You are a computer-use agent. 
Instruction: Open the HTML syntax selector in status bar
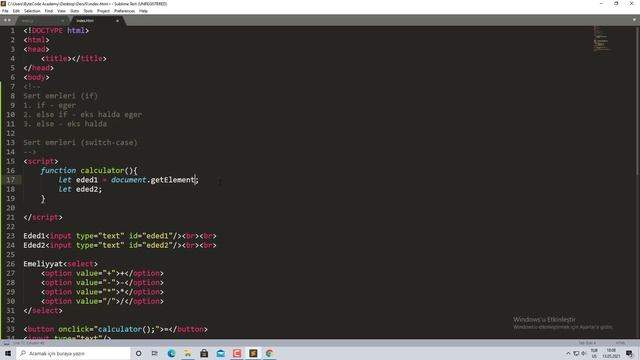coord(620,343)
